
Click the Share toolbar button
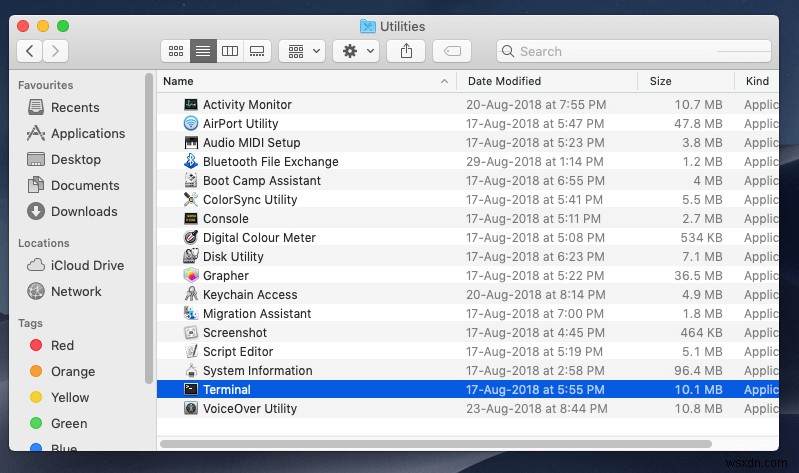[x=406, y=51]
